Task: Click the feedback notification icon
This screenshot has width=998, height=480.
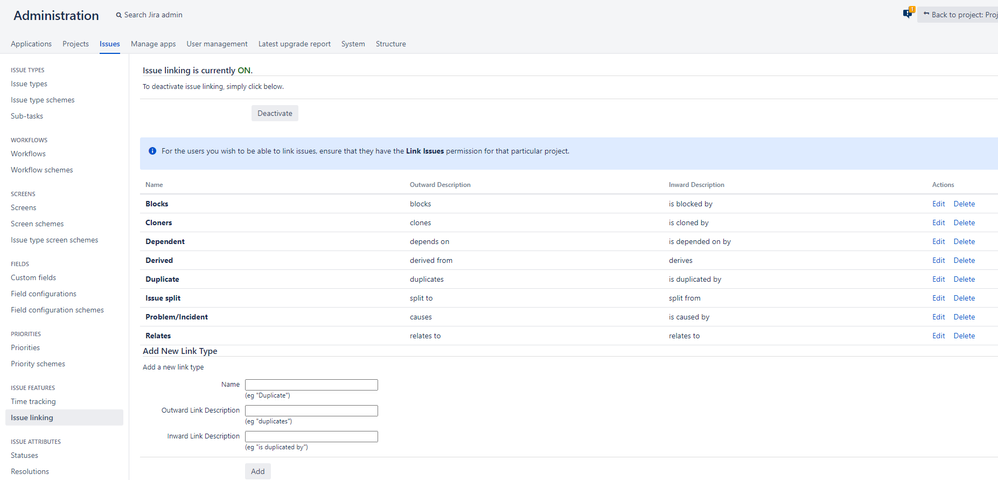Action: (x=908, y=13)
